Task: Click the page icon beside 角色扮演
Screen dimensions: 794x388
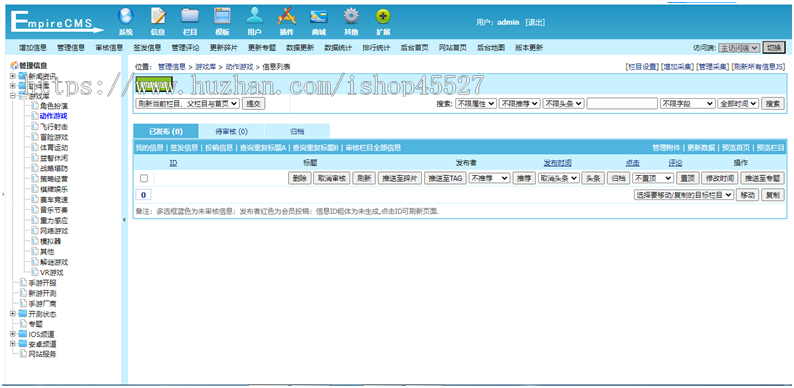Action: 34,106
